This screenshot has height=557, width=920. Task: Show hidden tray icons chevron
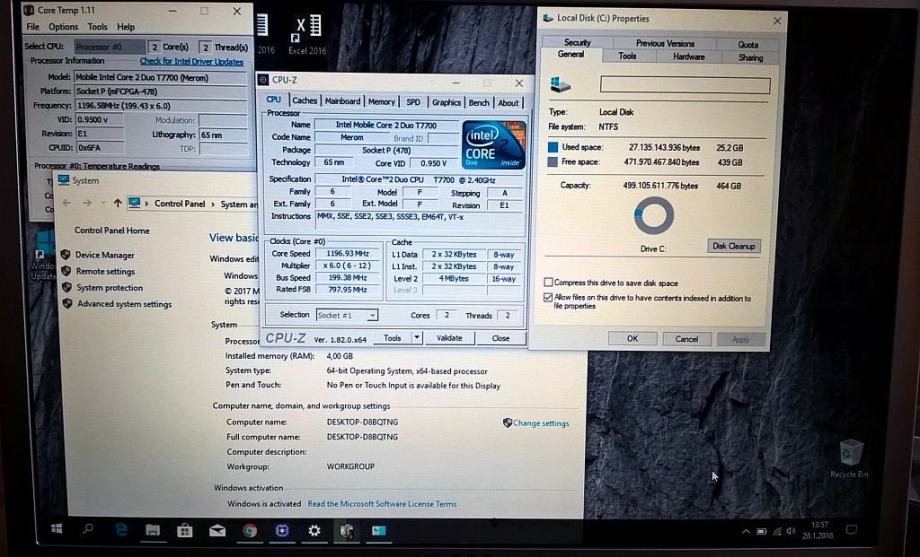point(746,532)
